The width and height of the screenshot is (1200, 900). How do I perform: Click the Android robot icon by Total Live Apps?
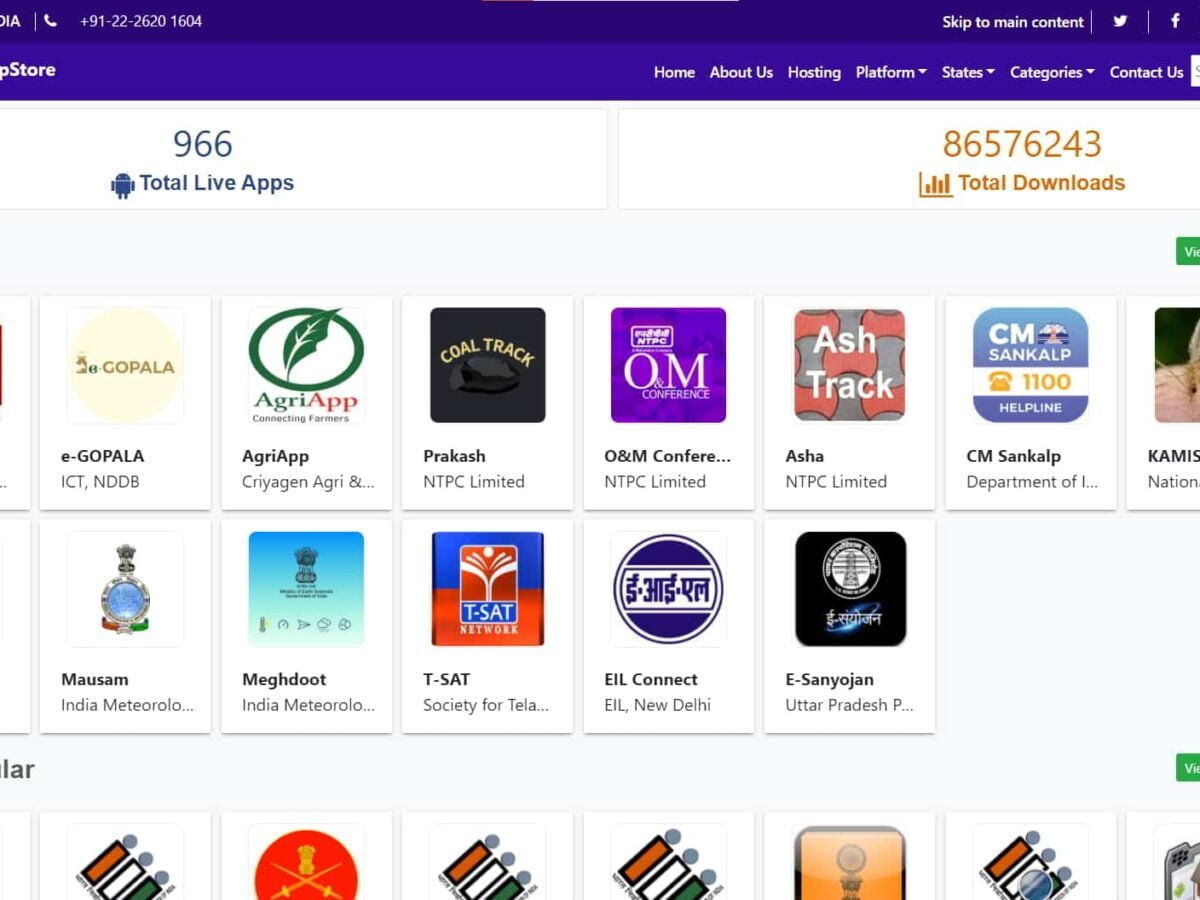(123, 185)
